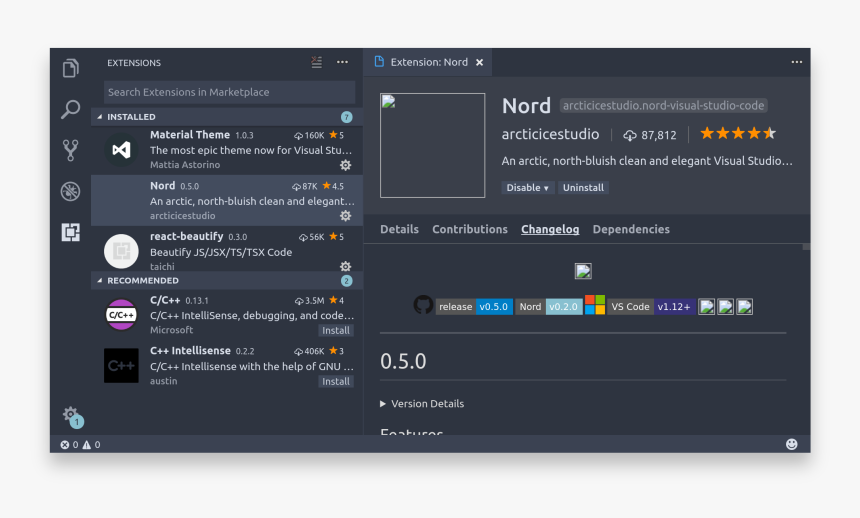Click the release v0.5.0 badge
The height and width of the screenshot is (518, 860).
point(474,307)
